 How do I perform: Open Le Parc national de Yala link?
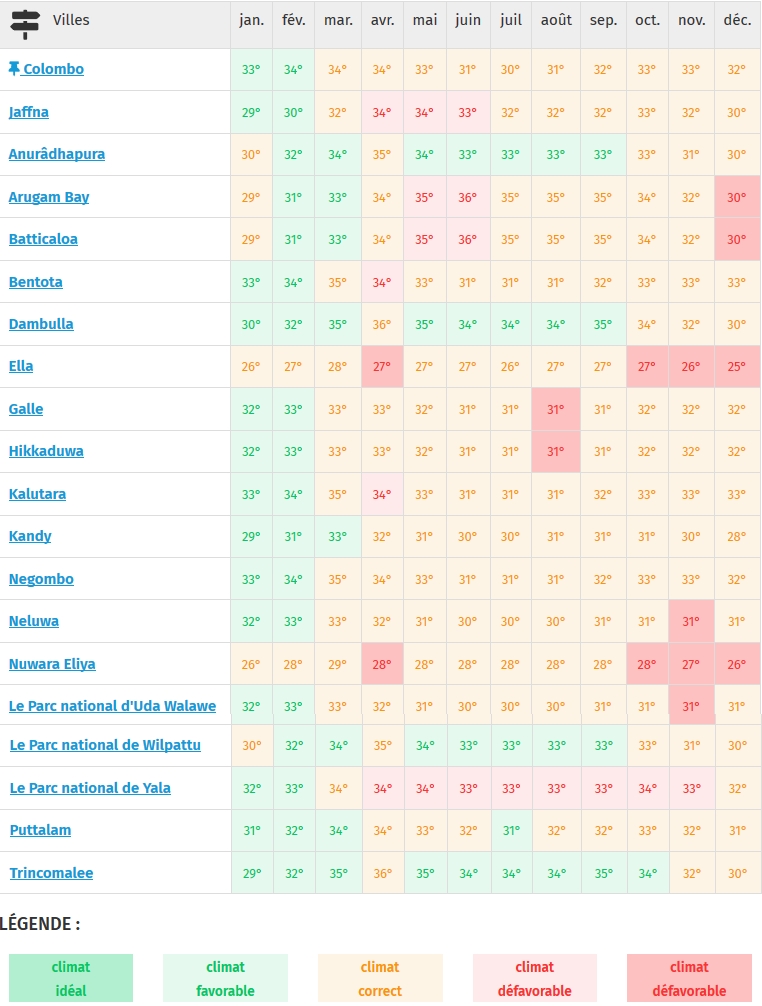(x=90, y=788)
